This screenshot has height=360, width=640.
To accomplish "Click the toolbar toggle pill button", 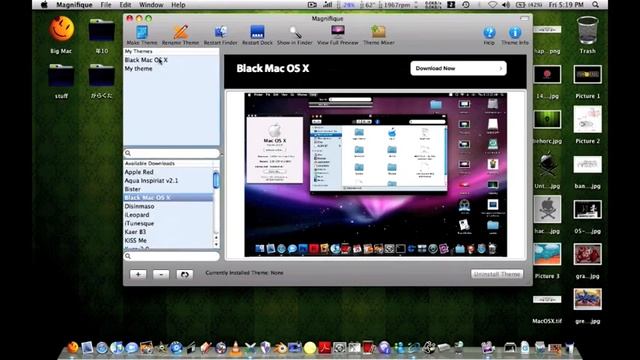I will [524, 18].
